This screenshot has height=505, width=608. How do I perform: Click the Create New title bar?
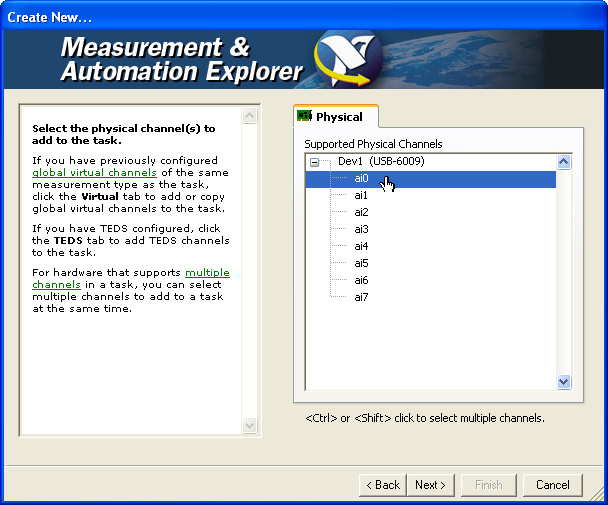click(x=304, y=17)
